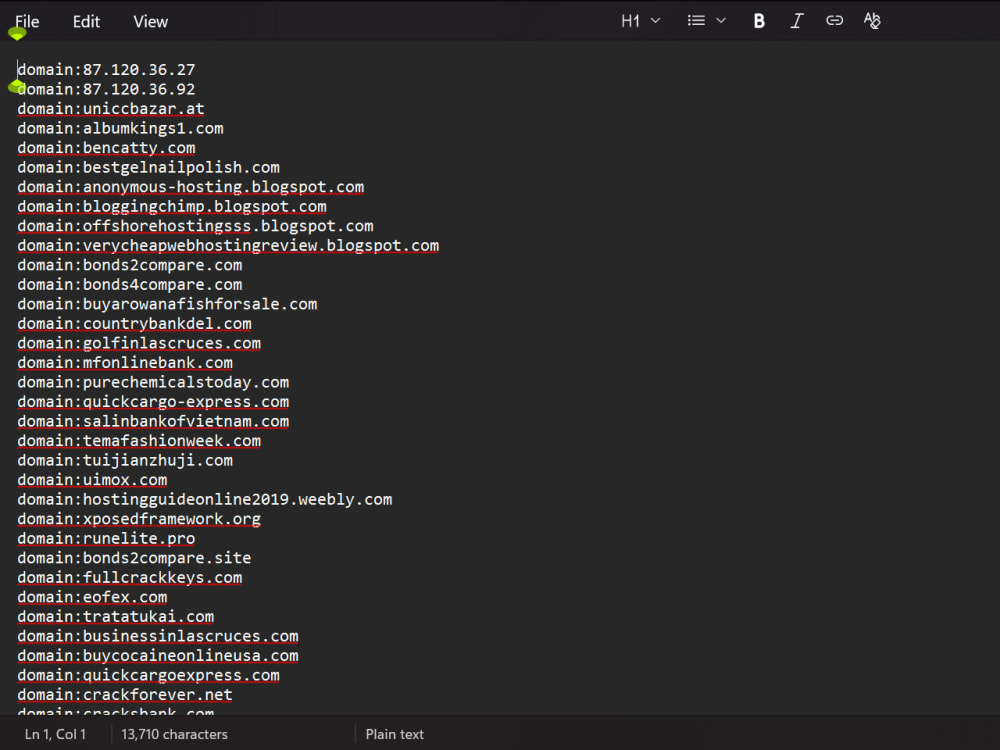Click the line domain:uniccbazar.at
This screenshot has width=1000, height=750.
click(111, 109)
